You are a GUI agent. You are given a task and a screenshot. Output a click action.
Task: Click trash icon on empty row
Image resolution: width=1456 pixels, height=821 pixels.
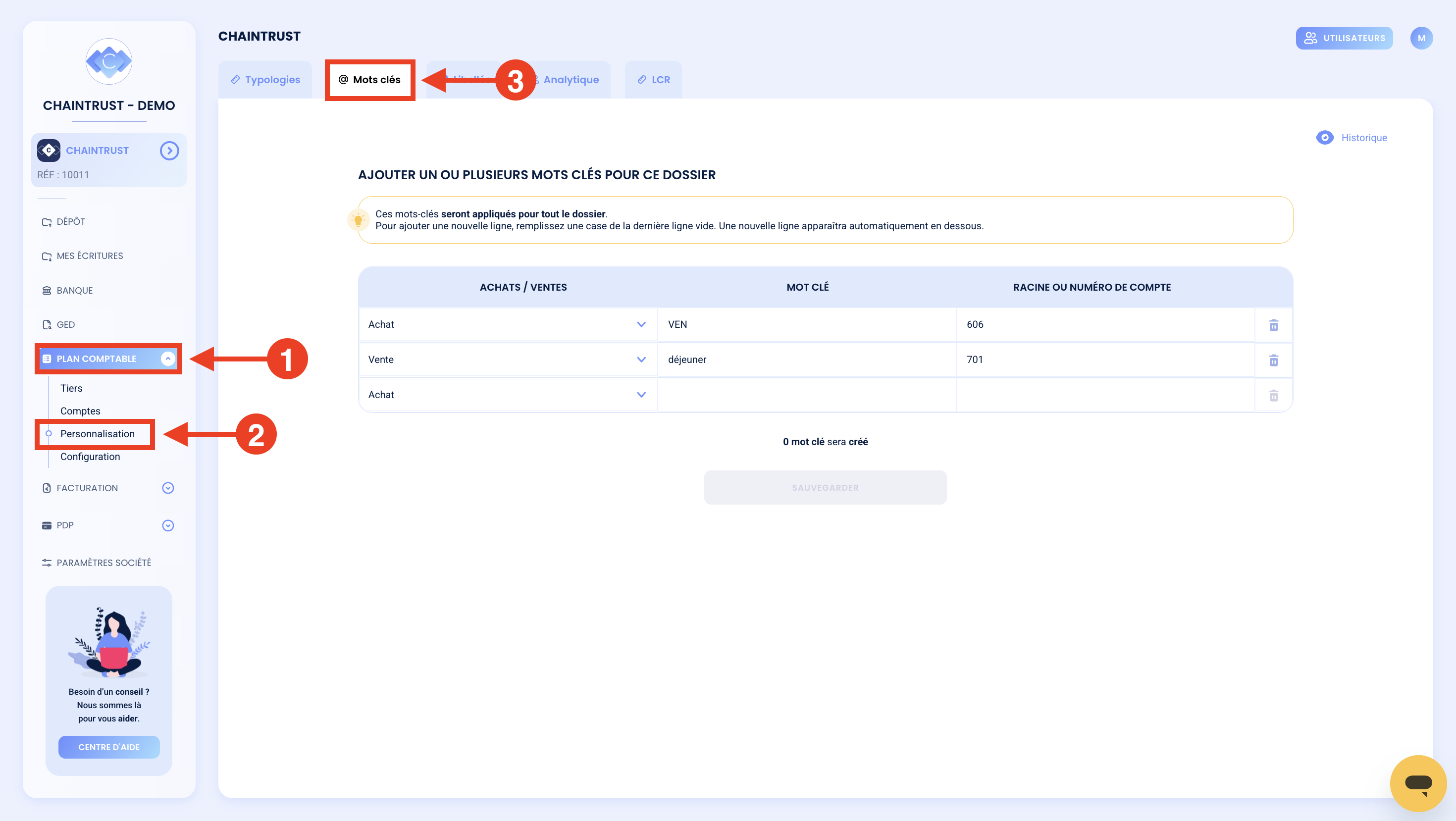coord(1273,396)
